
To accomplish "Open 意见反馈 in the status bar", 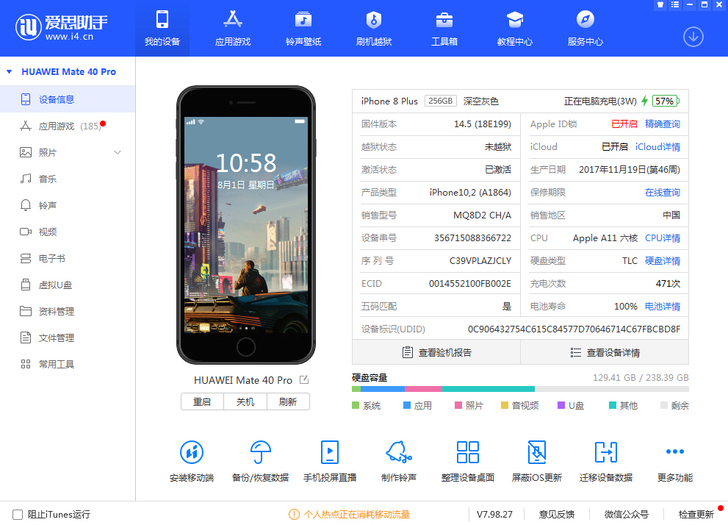I will pyautogui.click(x=557, y=514).
